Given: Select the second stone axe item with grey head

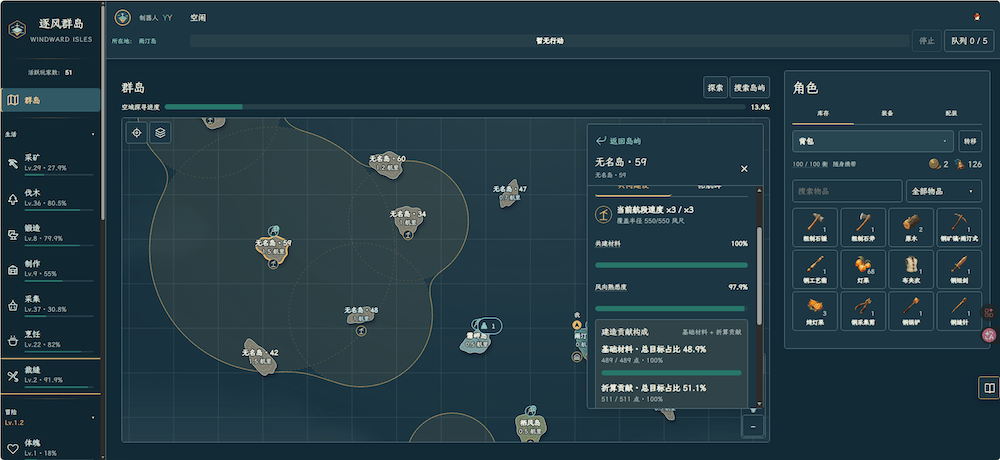Looking at the screenshot, I should coord(863,227).
